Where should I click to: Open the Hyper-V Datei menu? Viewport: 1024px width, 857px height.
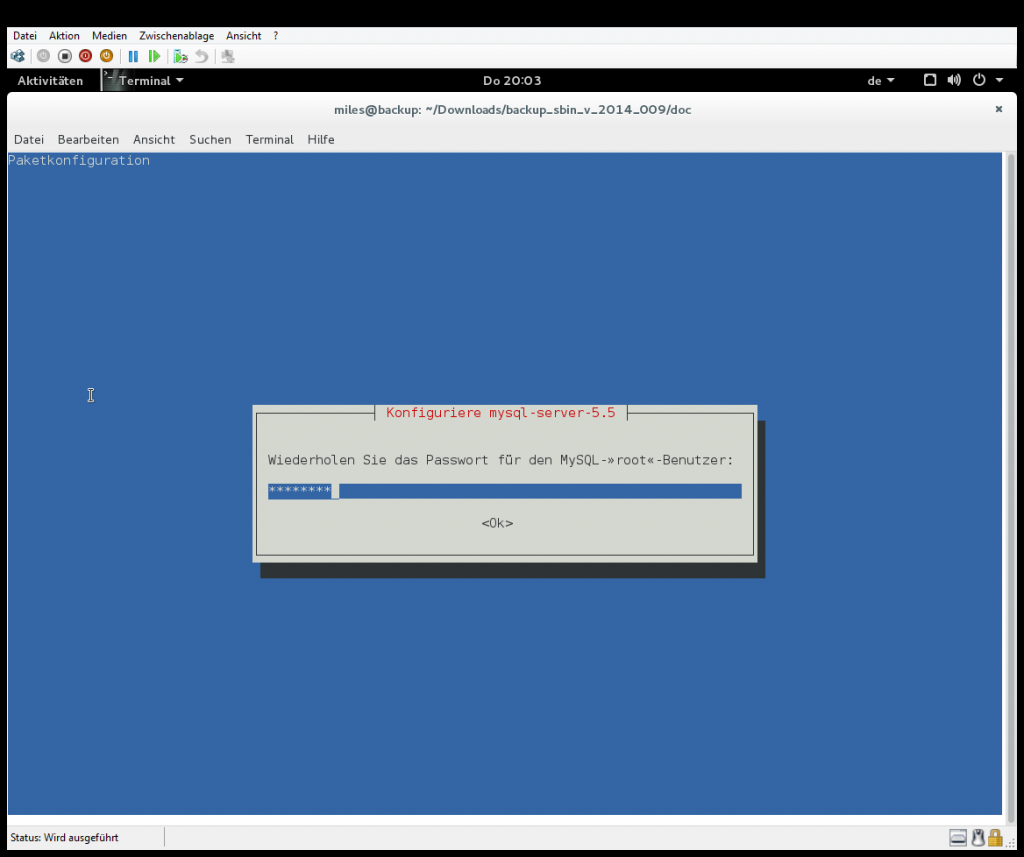[25, 36]
